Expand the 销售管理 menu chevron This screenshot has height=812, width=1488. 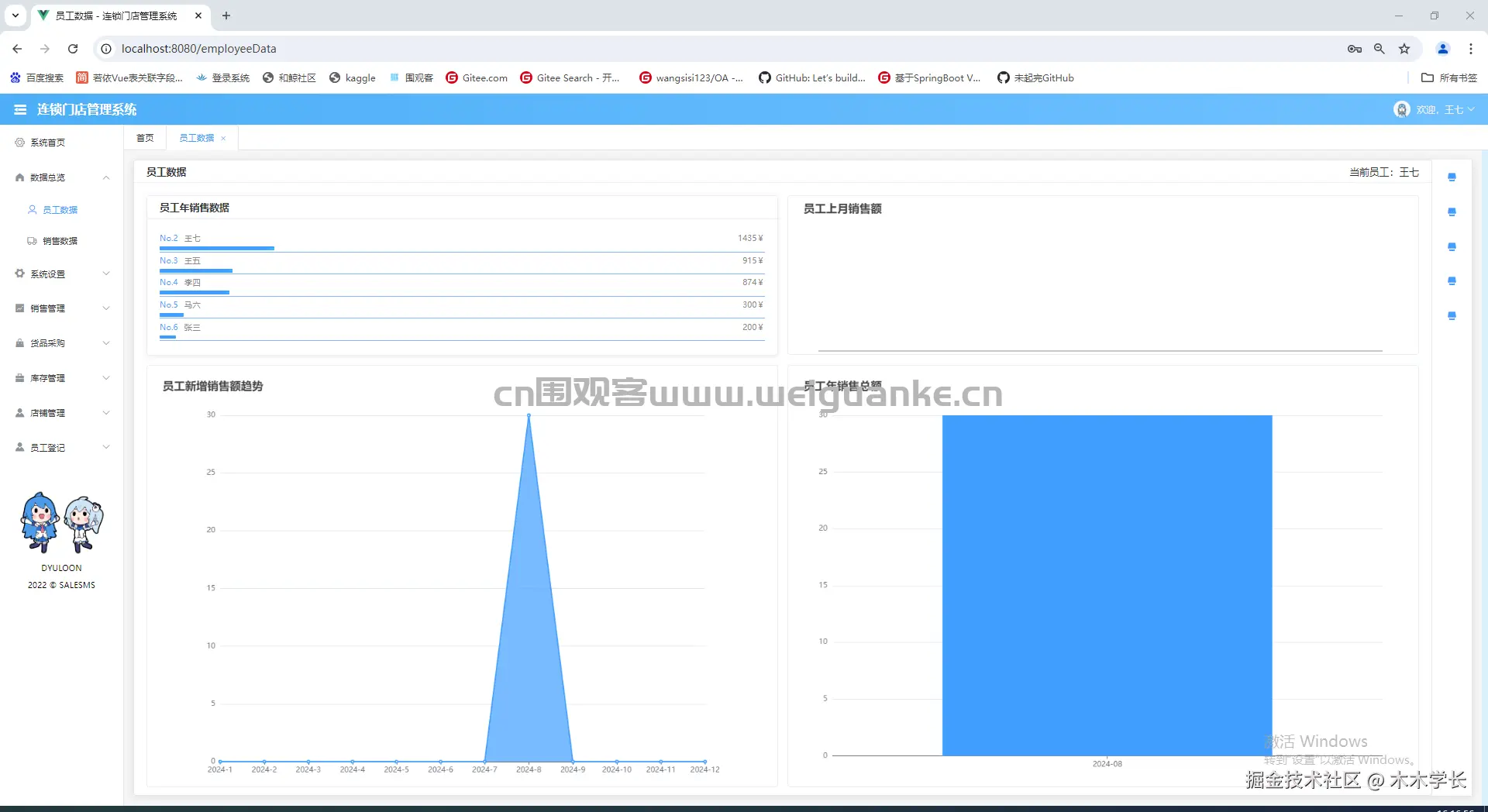[x=106, y=308]
